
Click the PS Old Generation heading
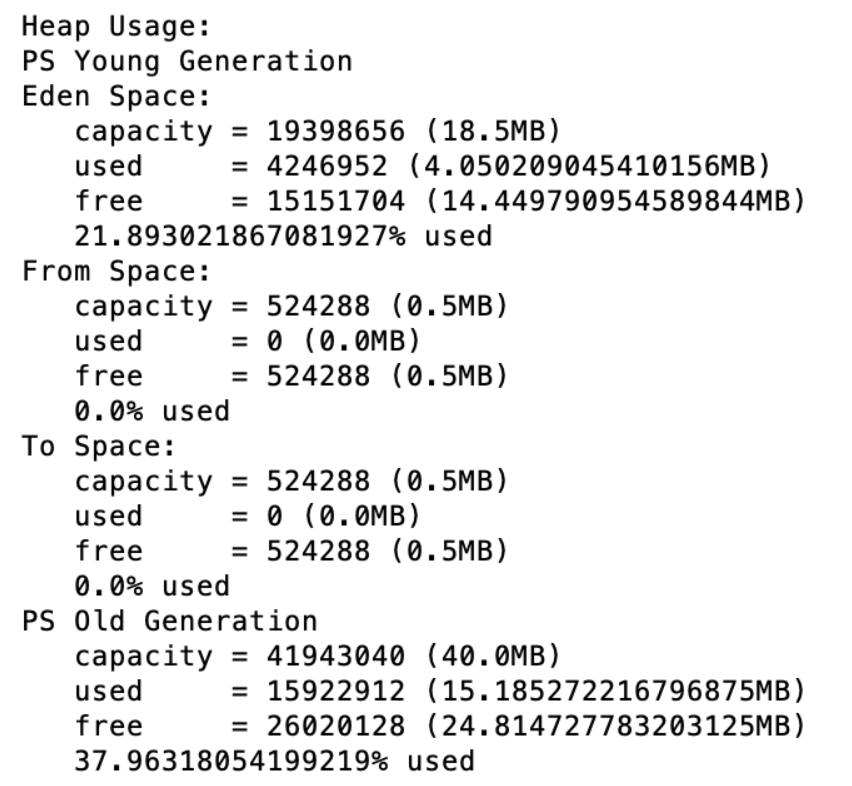170,622
